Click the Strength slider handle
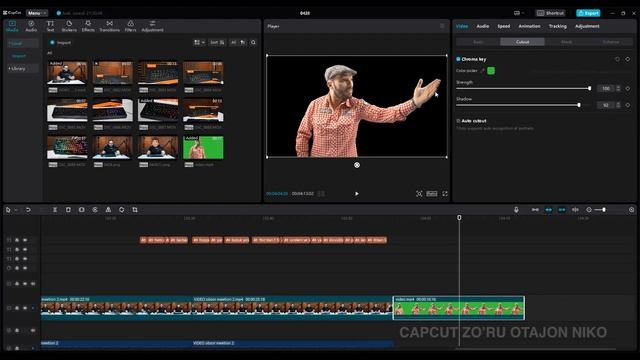The image size is (640, 360). pos(589,89)
